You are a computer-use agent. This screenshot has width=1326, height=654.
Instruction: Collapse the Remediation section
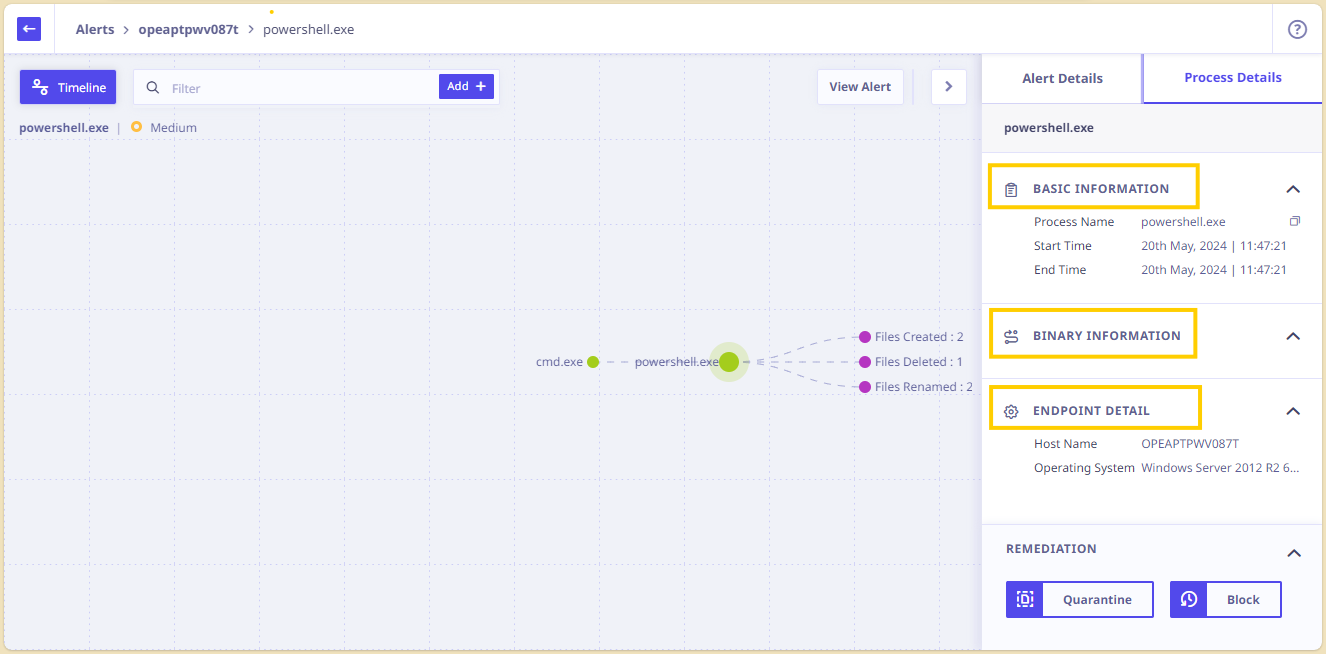point(1293,553)
